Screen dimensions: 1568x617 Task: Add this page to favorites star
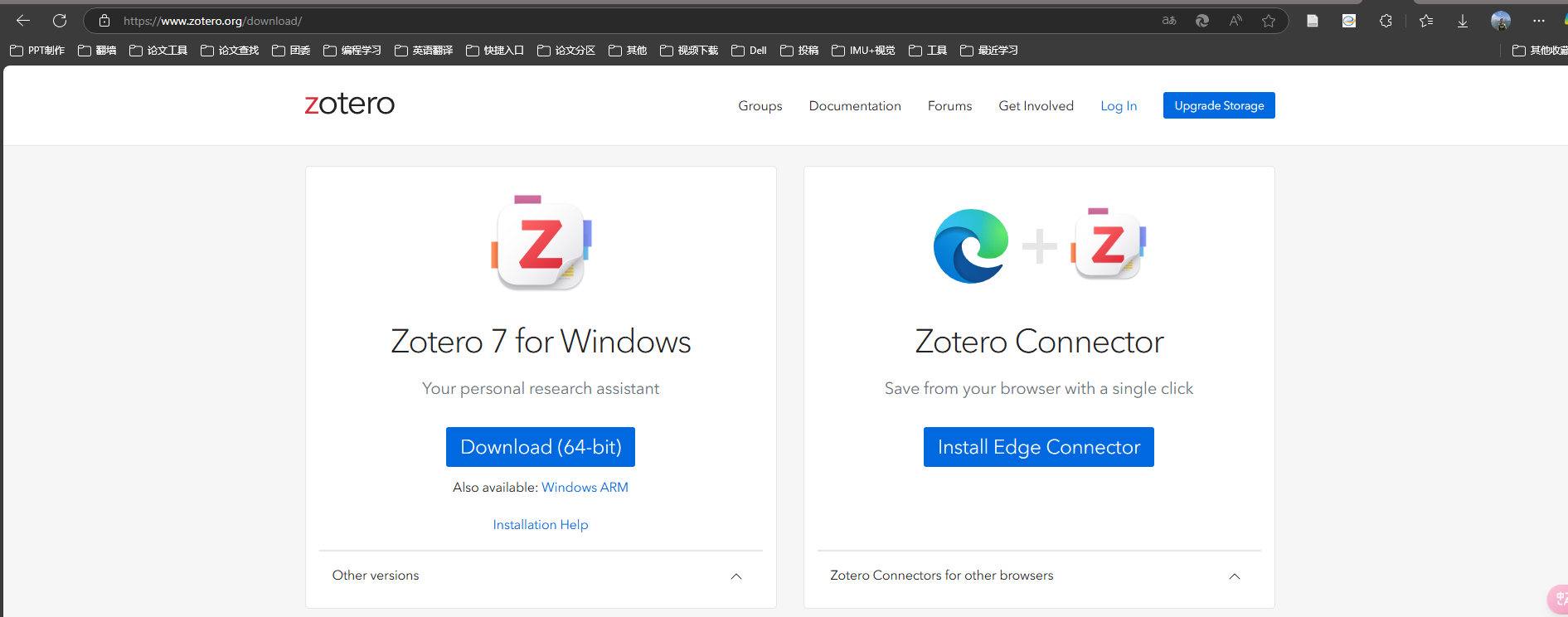coord(1269,21)
